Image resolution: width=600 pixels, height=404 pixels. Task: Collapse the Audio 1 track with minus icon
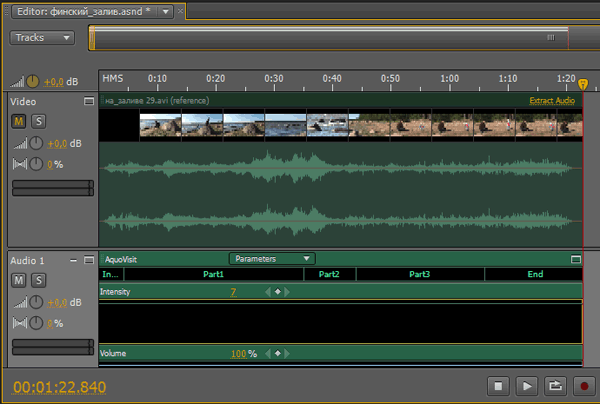coord(73,260)
